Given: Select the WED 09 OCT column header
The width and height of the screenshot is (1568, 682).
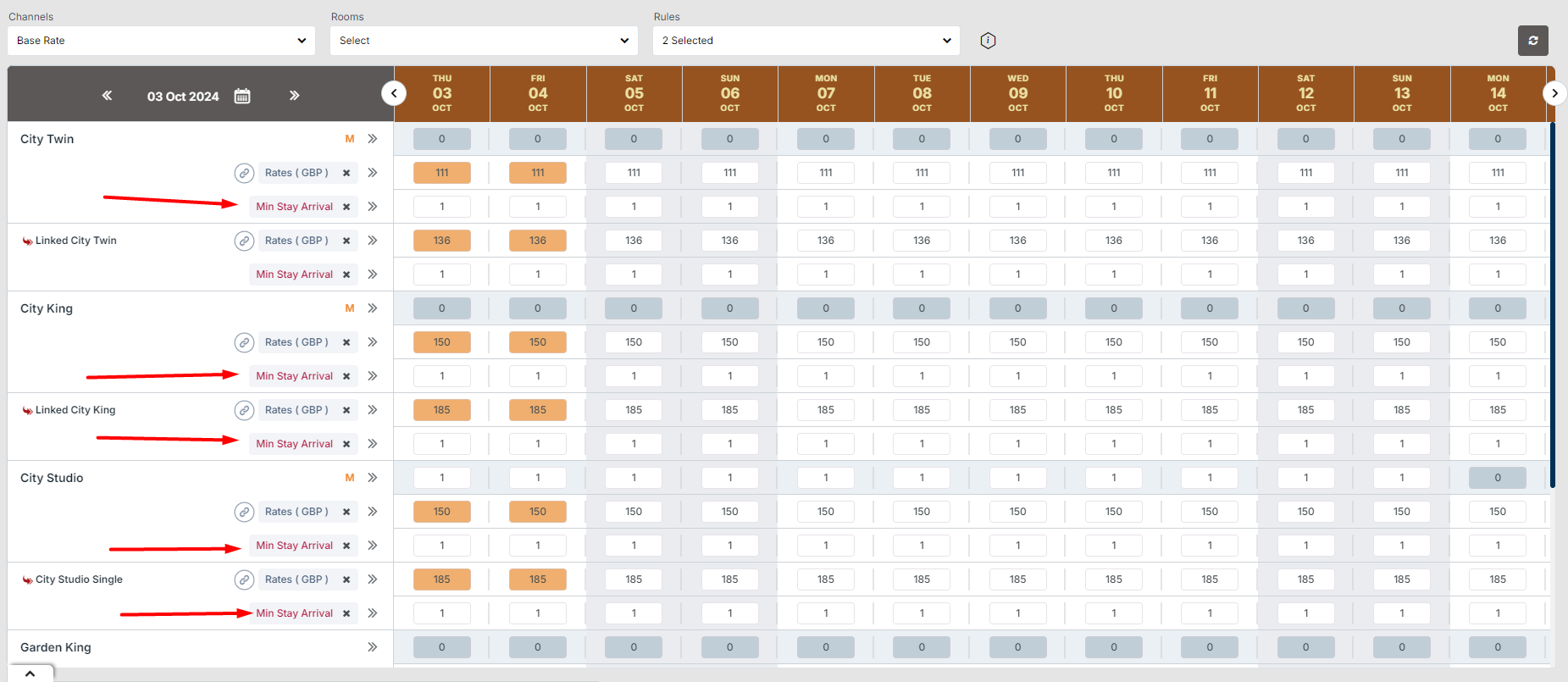Looking at the screenshot, I should click(x=1017, y=93).
